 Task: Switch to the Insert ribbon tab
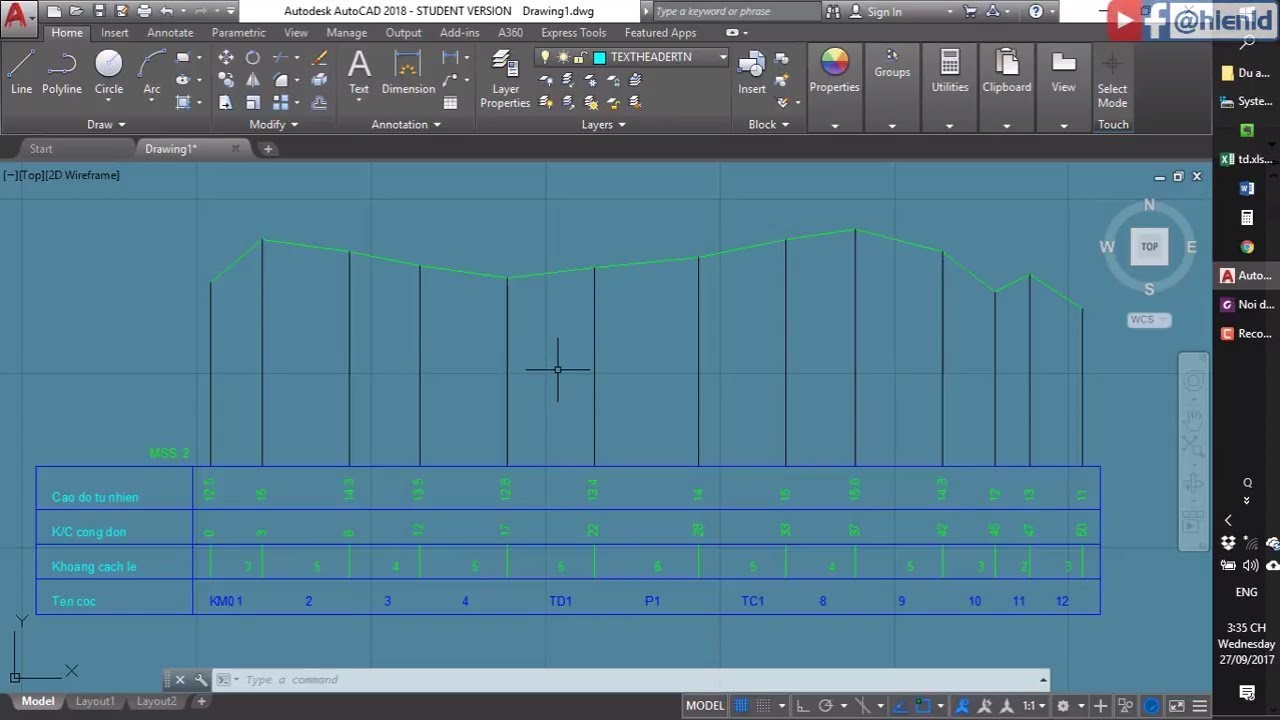point(114,32)
